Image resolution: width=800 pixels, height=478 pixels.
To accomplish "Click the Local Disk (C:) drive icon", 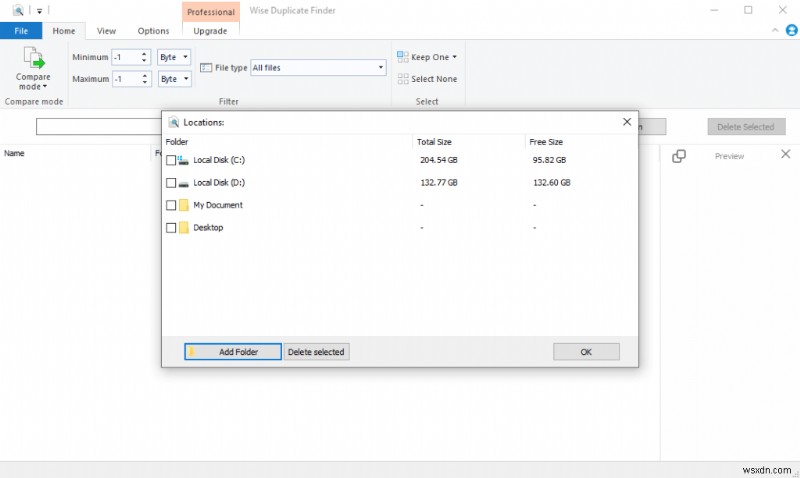I will (183, 160).
